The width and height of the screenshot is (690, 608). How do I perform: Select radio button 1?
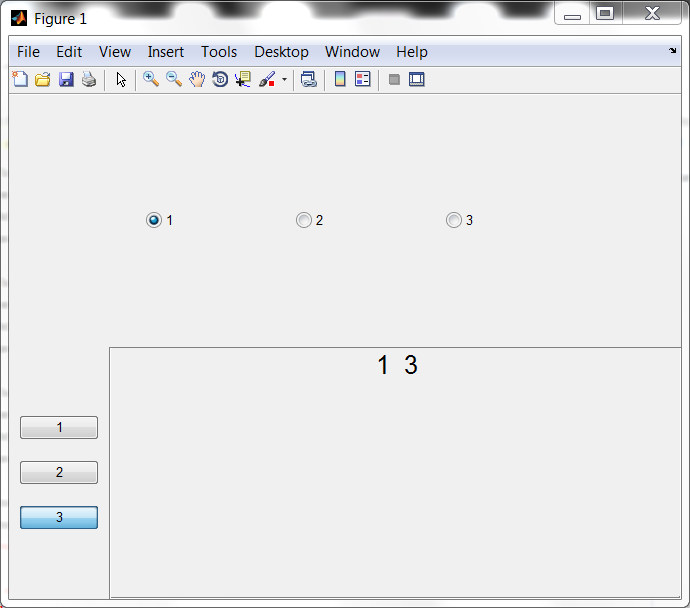[154, 220]
